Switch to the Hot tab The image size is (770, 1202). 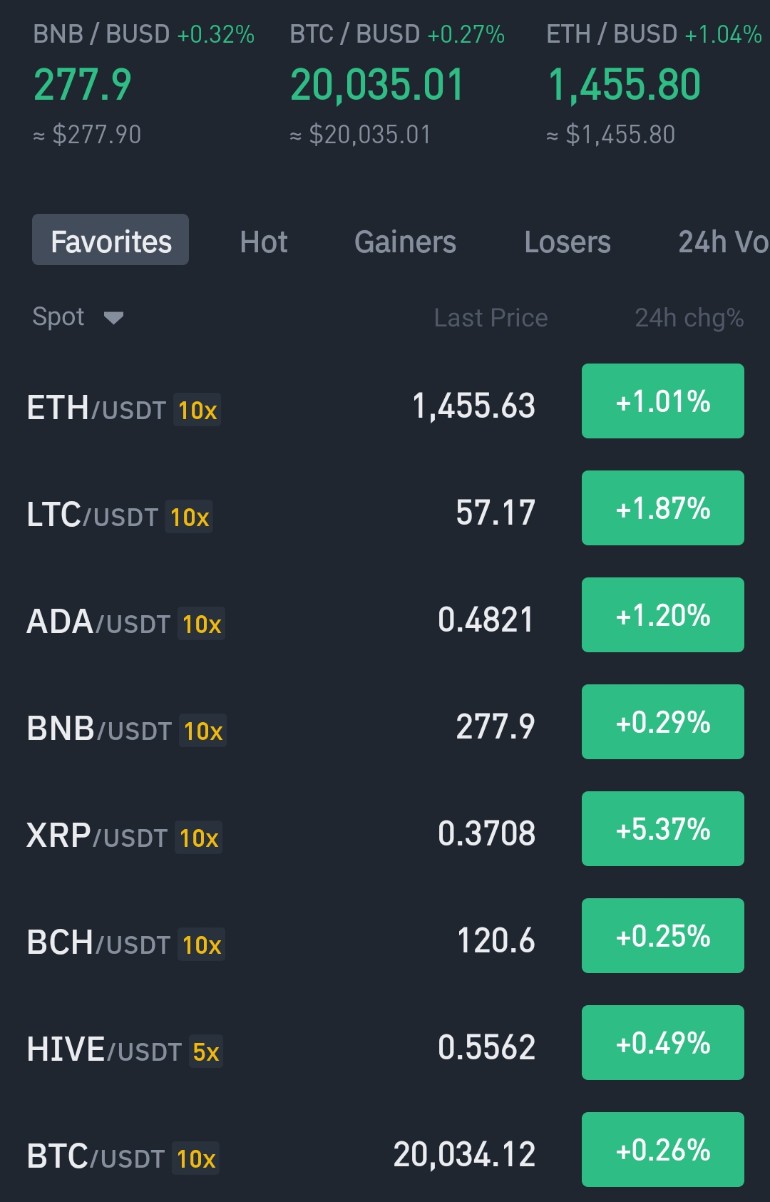point(264,241)
